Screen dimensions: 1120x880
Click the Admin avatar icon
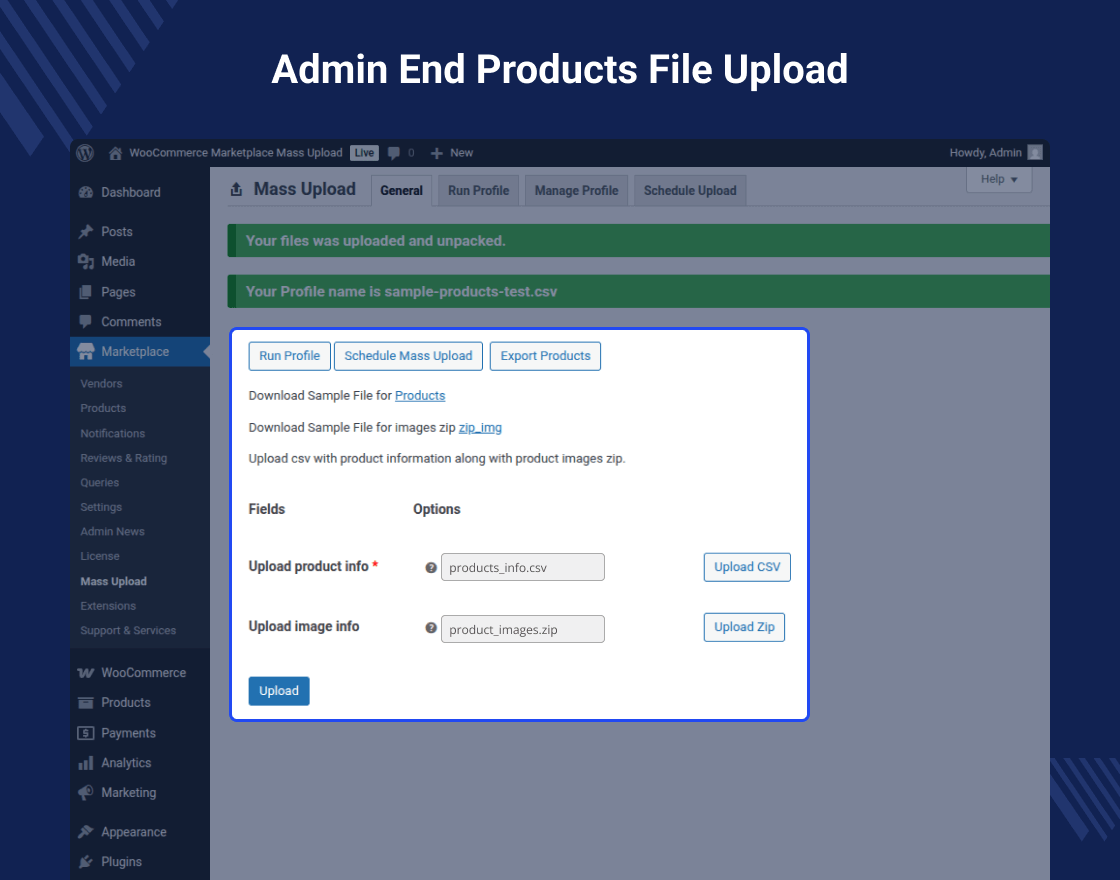1035,153
